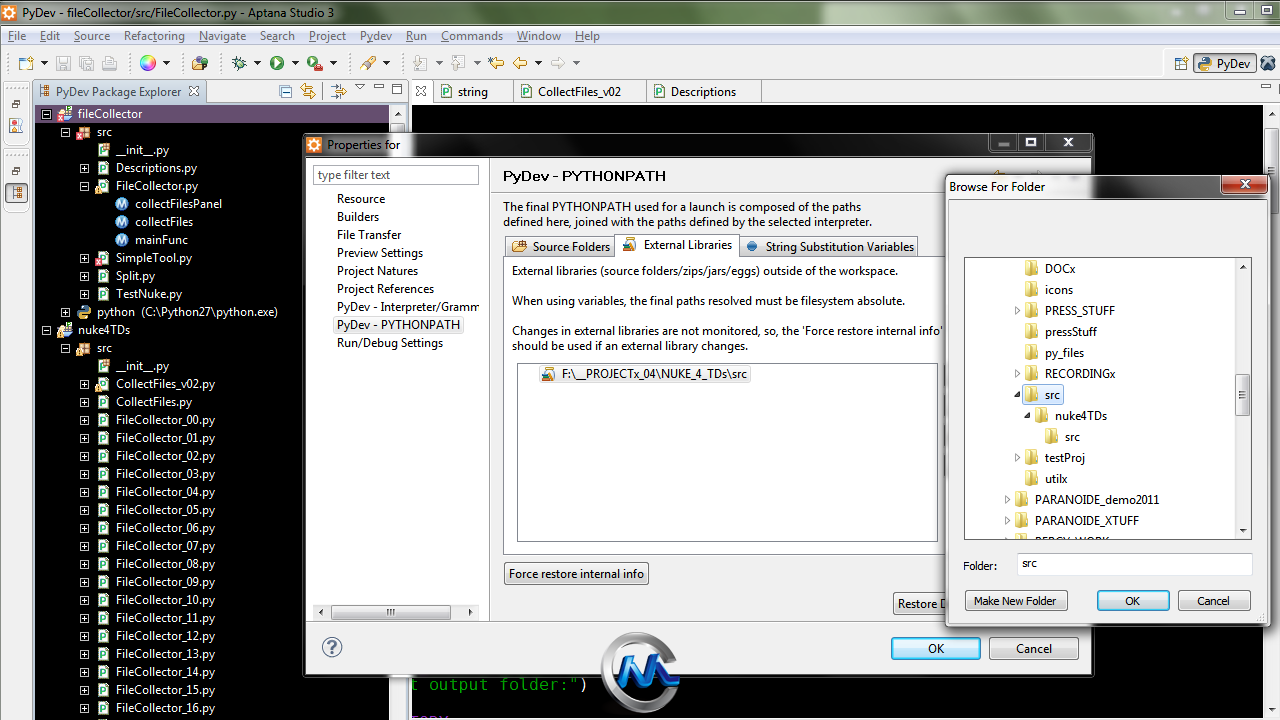This screenshot has width=1280, height=720.
Task: Open help icon in Properties dialog
Action: pyautogui.click(x=333, y=647)
